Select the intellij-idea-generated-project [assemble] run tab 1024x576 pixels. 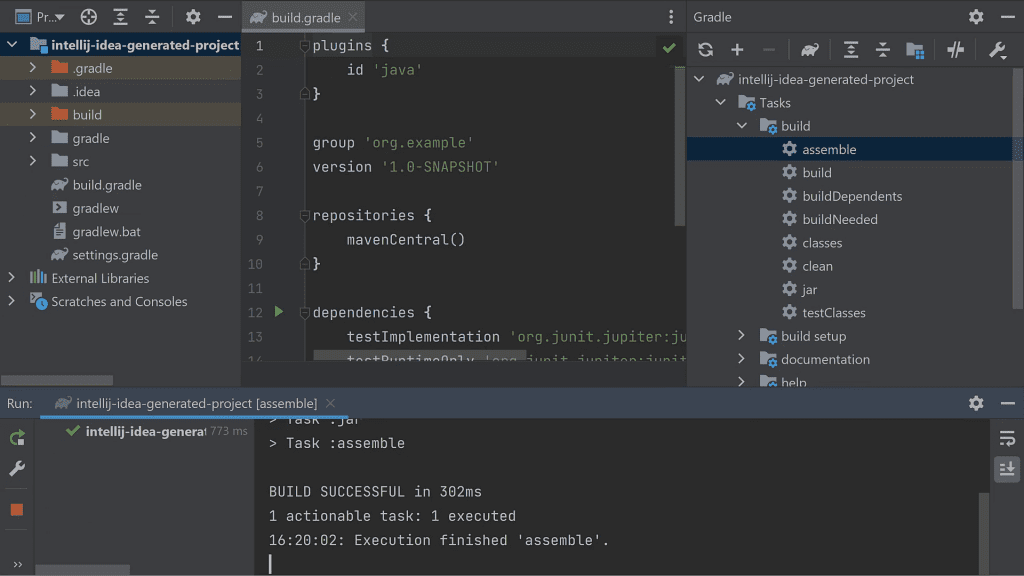(195, 403)
